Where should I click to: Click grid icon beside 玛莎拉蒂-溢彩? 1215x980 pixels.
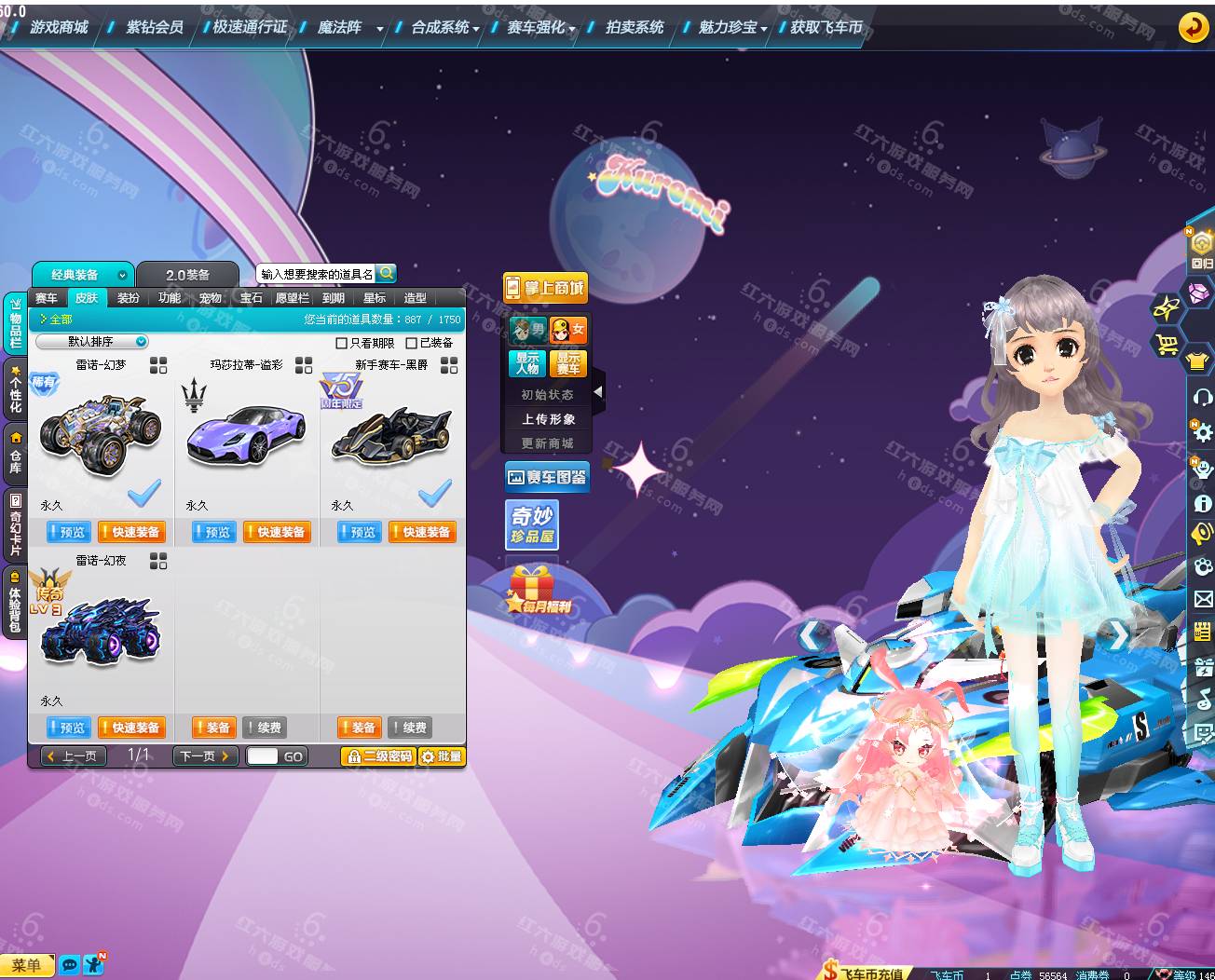304,365
